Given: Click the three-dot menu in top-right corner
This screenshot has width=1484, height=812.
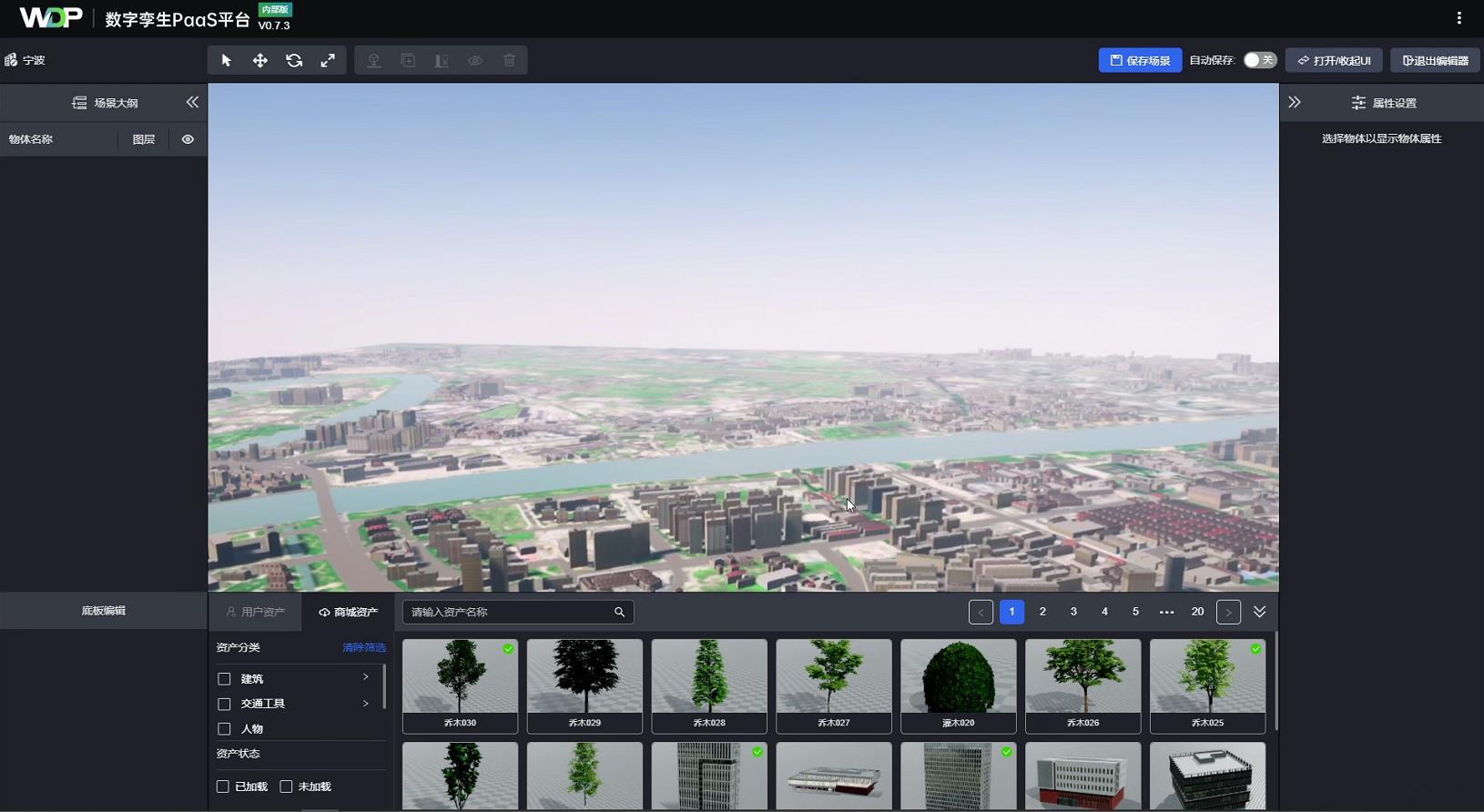Looking at the screenshot, I should tap(1459, 18).
